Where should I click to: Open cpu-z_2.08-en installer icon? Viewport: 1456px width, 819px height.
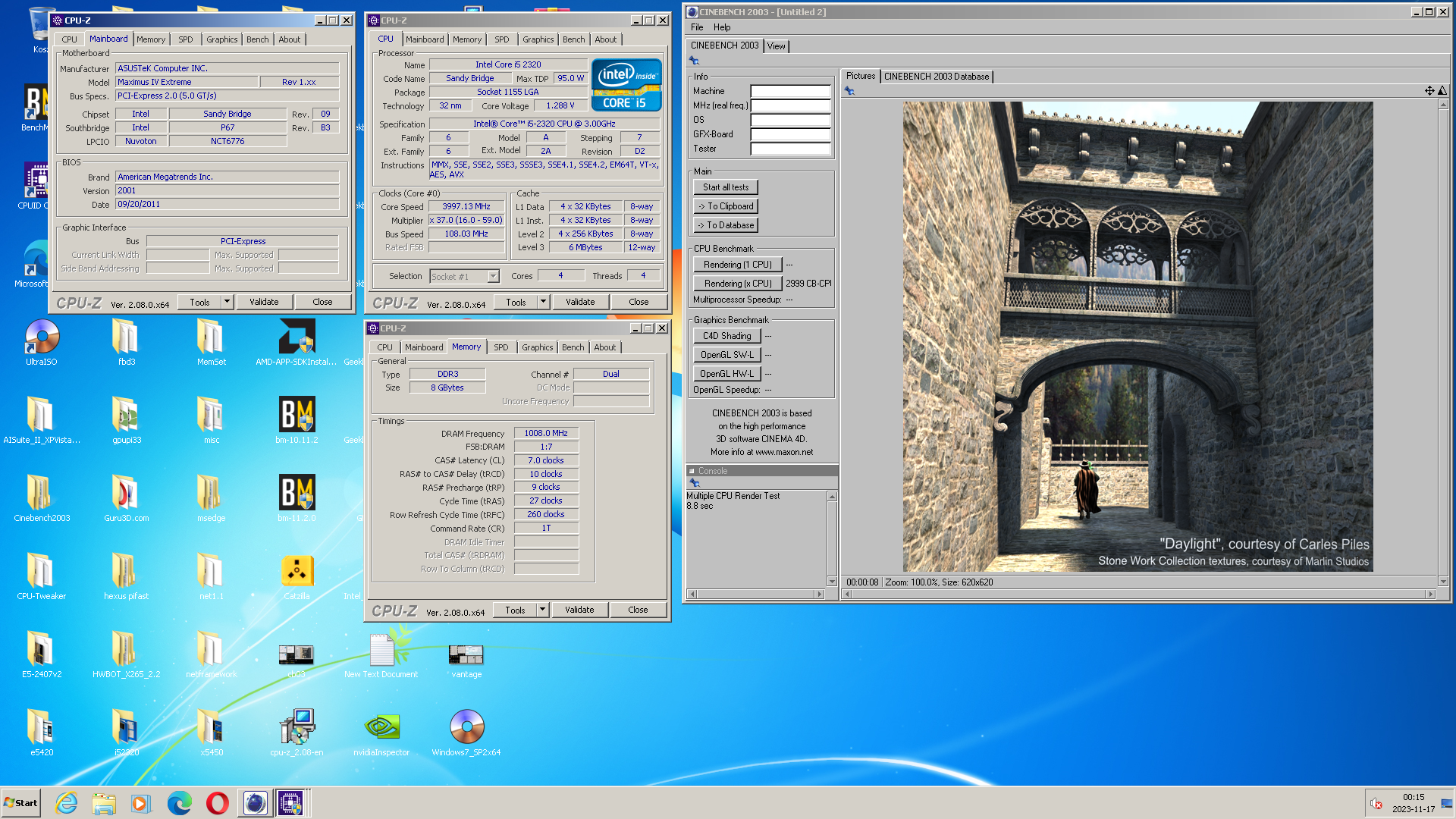point(297,733)
